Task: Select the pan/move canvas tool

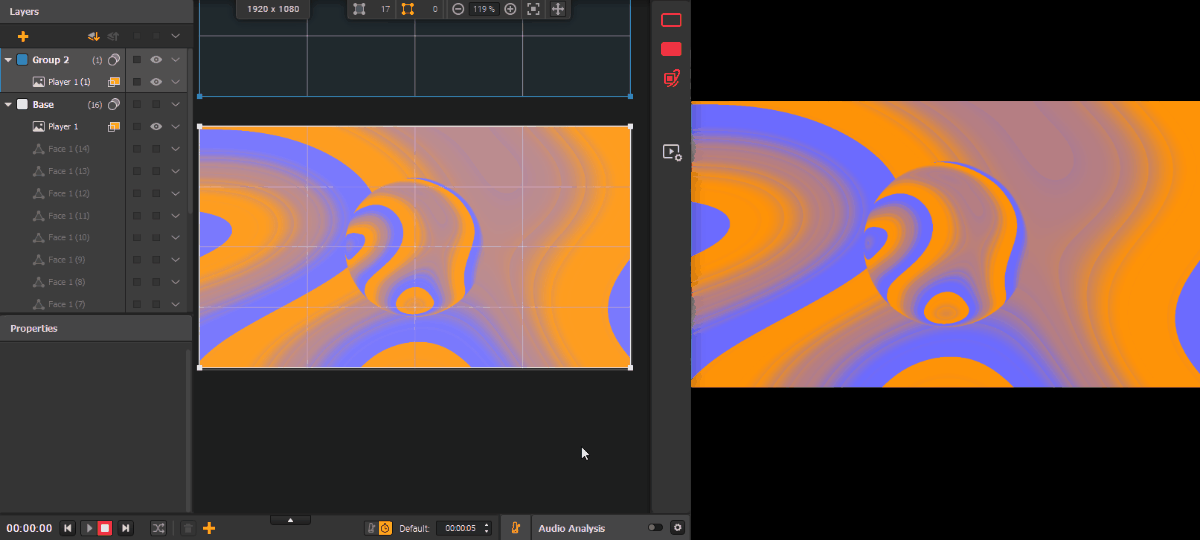Action: click(558, 9)
